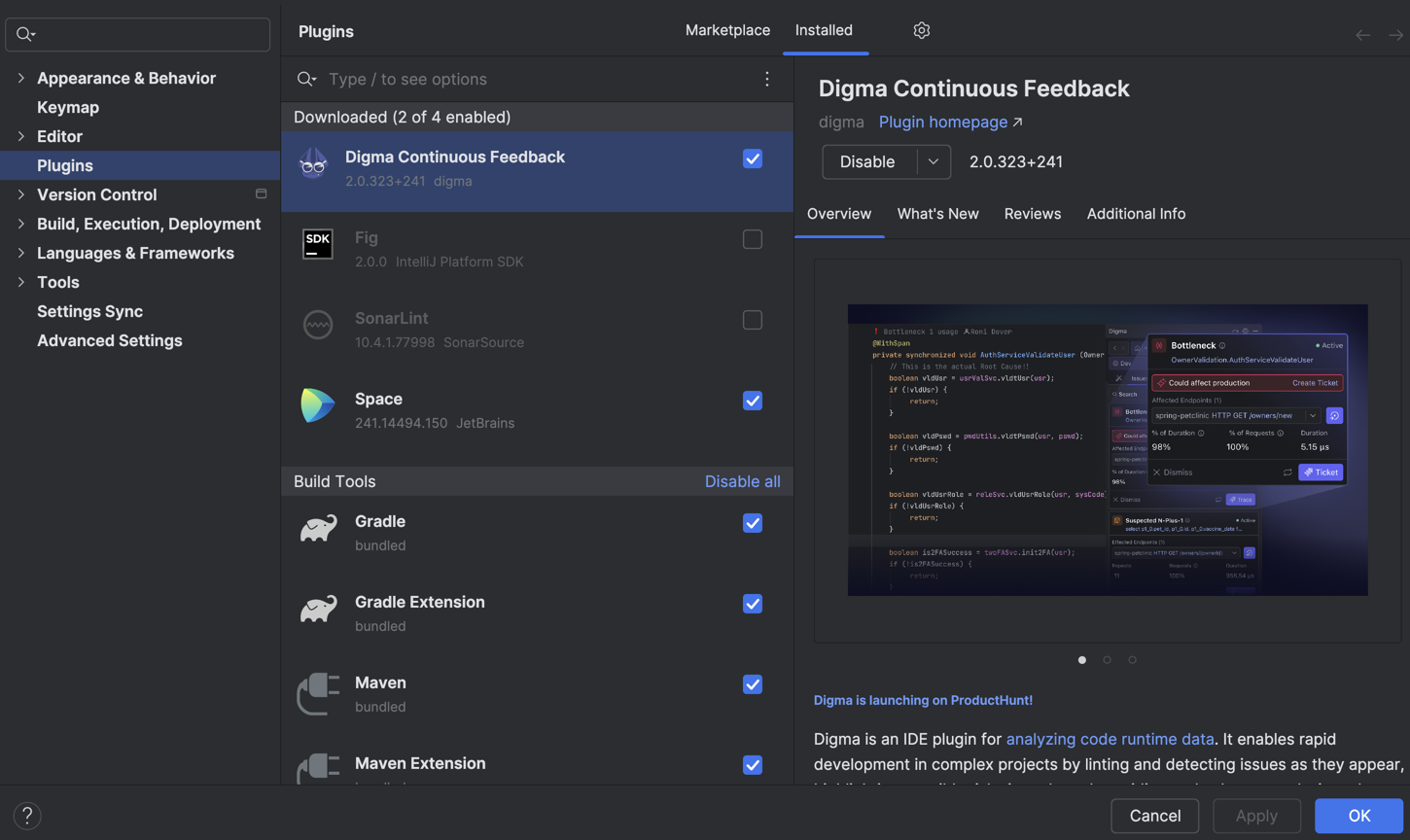Open the Reviews tab
Image resolution: width=1410 pixels, height=840 pixels.
[1033, 214]
